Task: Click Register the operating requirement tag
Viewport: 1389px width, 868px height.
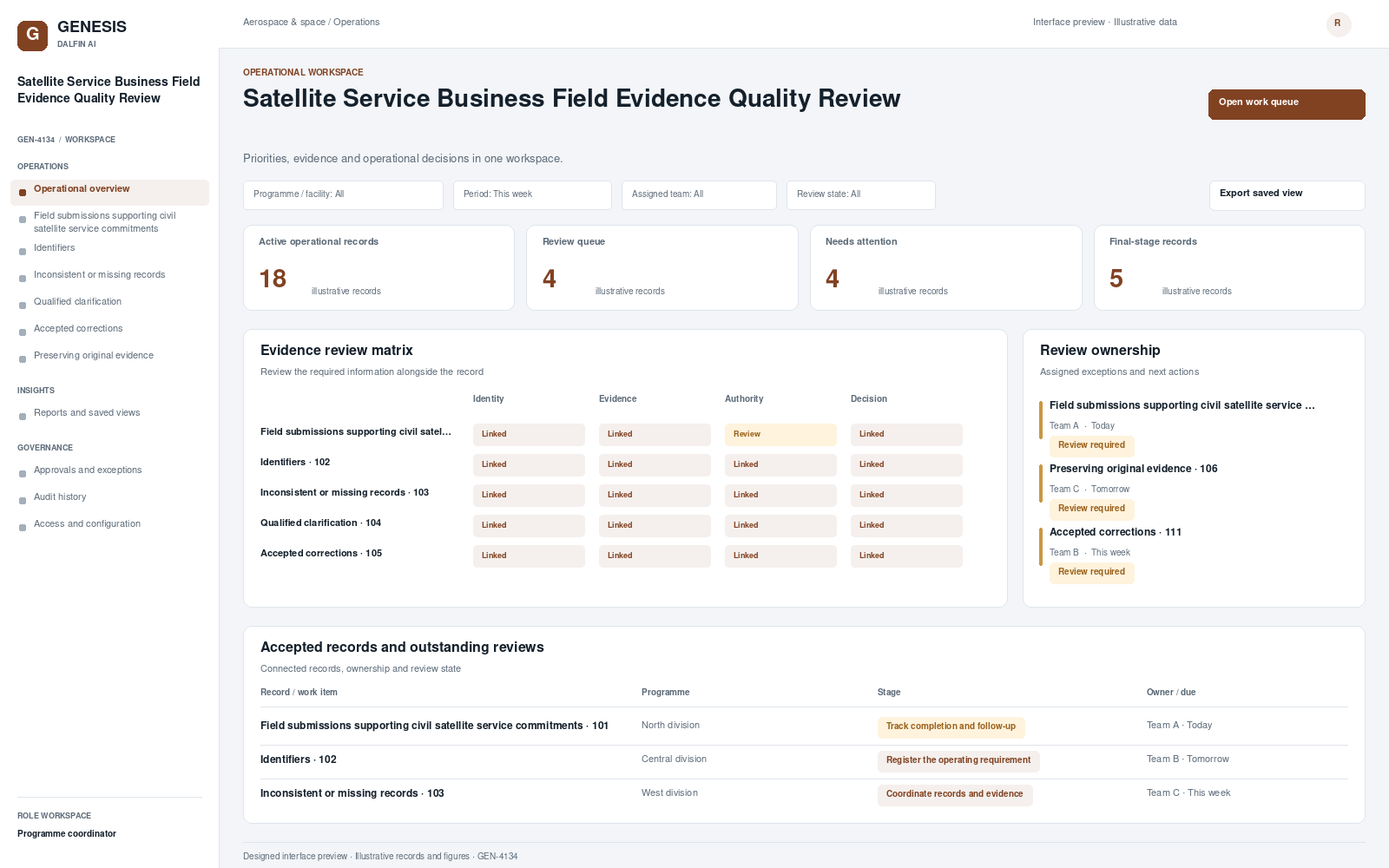Action: 958,761
